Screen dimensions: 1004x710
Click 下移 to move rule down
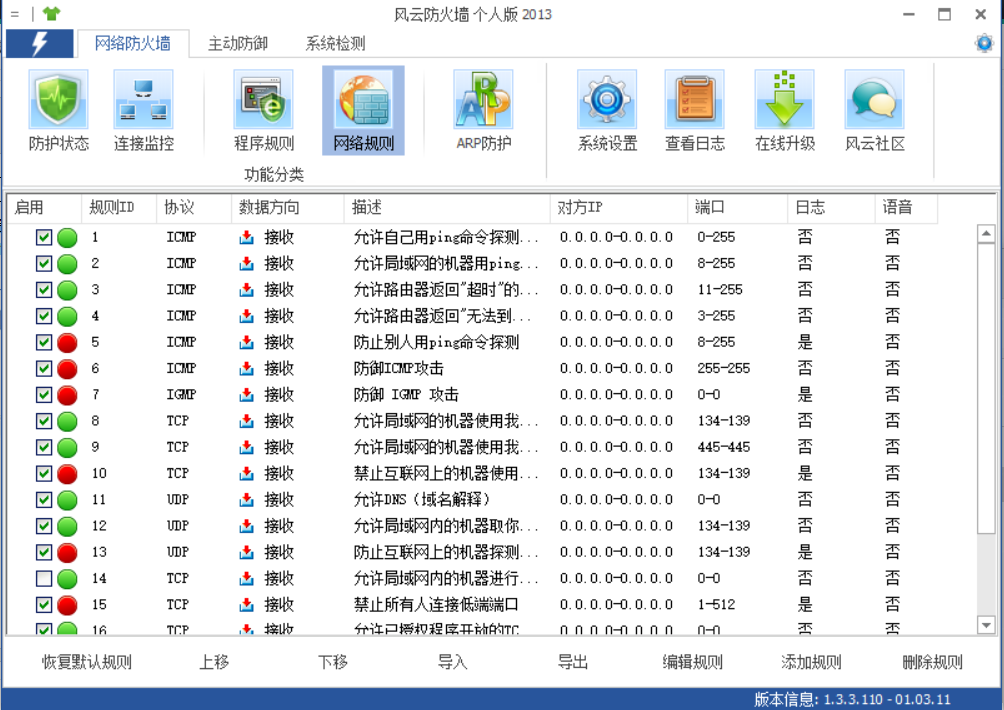click(333, 662)
